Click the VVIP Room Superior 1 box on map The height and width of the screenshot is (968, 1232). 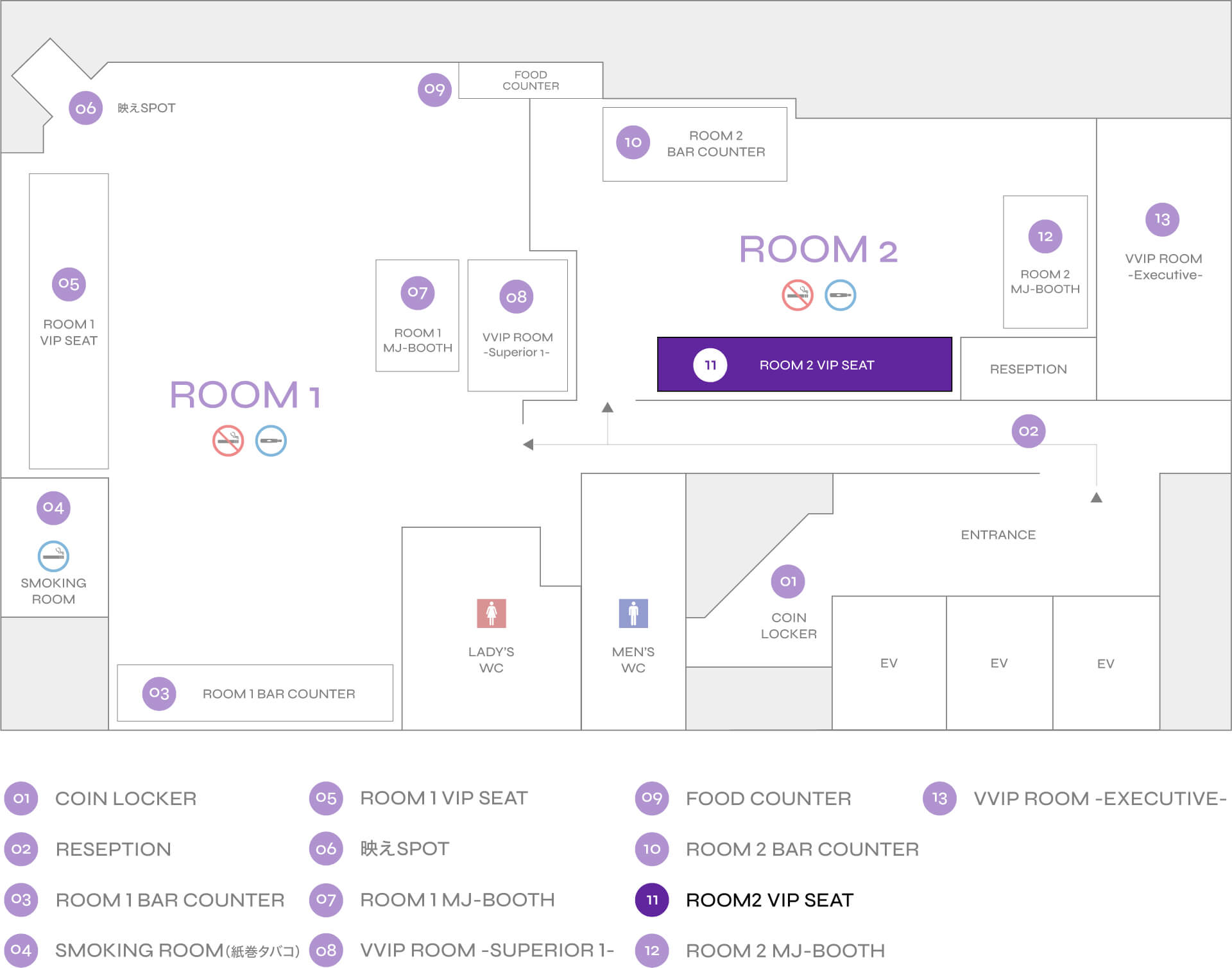(517, 326)
